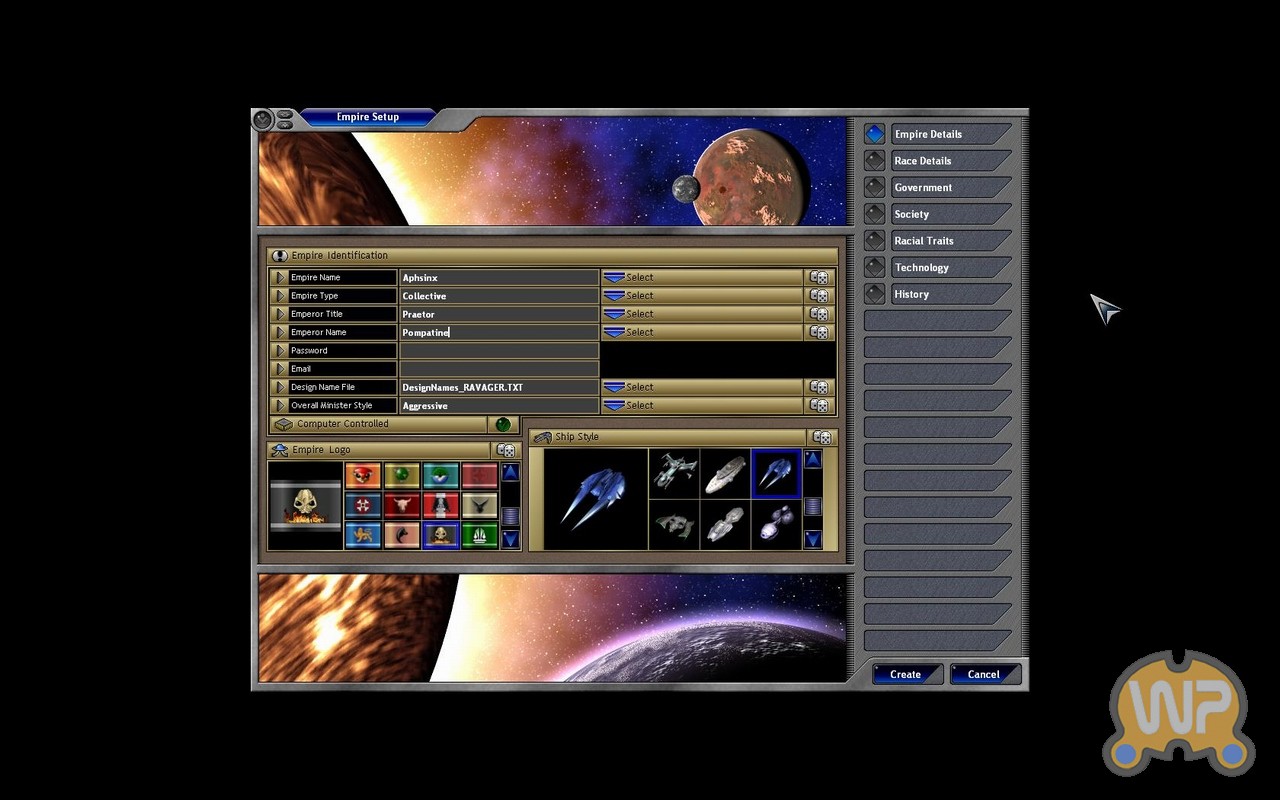Click into the Password input field
This screenshot has height=800, width=1280.
click(499, 351)
